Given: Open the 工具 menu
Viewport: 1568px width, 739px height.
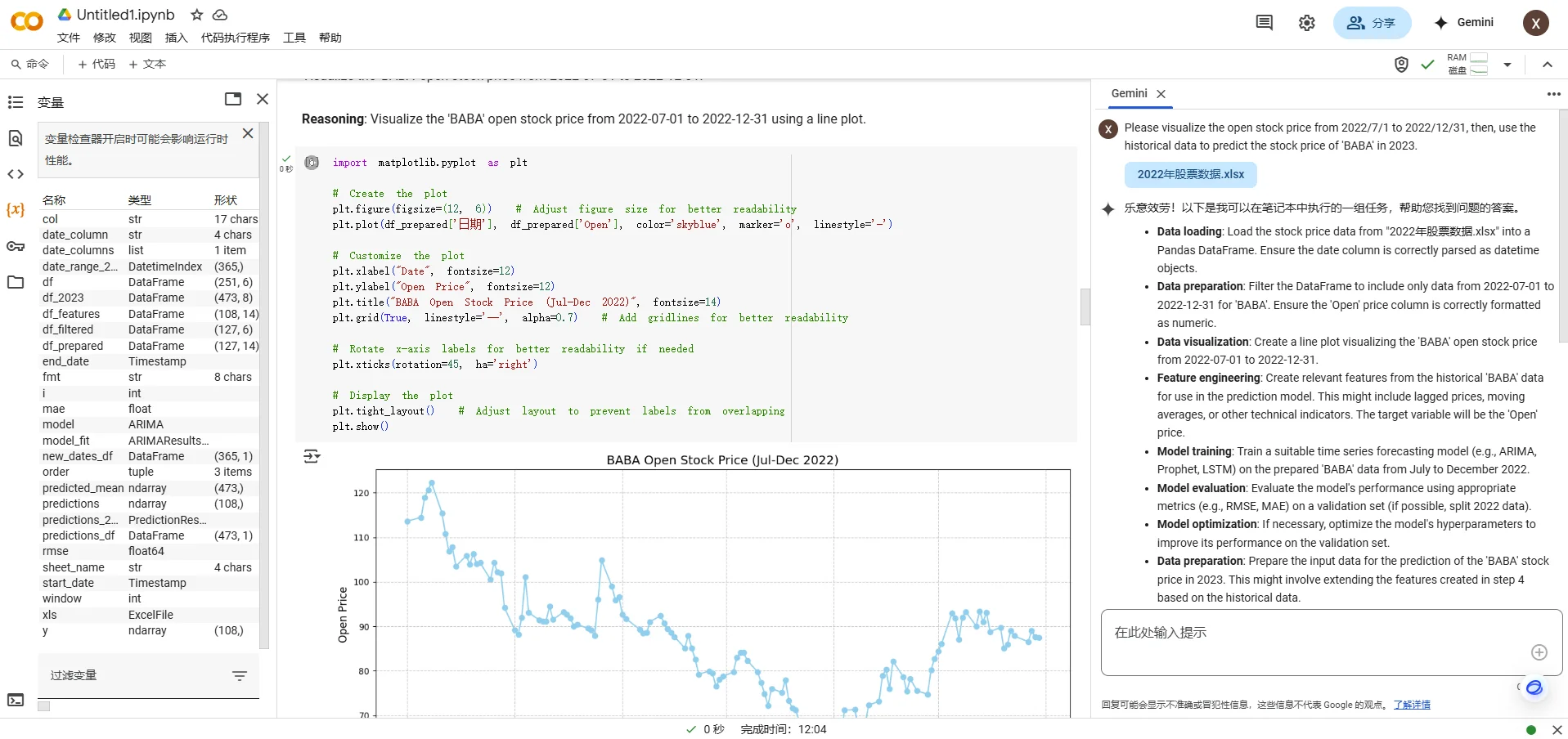Looking at the screenshot, I should (x=294, y=38).
